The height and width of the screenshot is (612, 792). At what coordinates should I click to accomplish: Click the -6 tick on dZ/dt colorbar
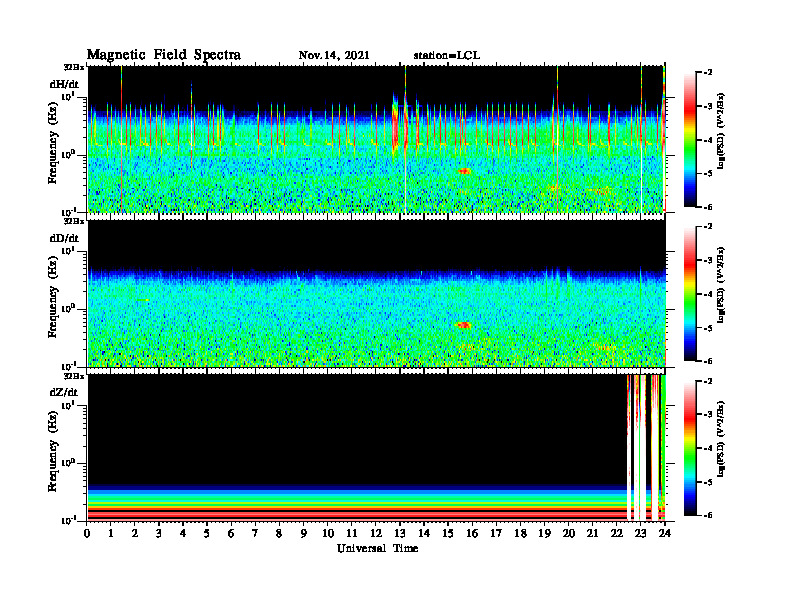[707, 515]
